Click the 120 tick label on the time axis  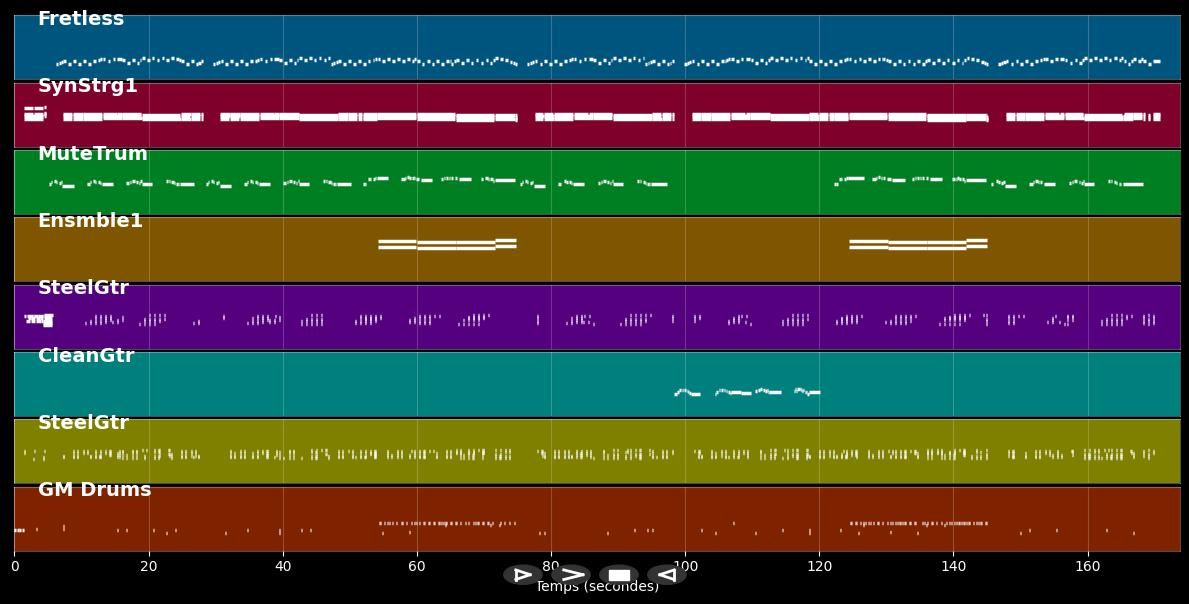click(819, 566)
